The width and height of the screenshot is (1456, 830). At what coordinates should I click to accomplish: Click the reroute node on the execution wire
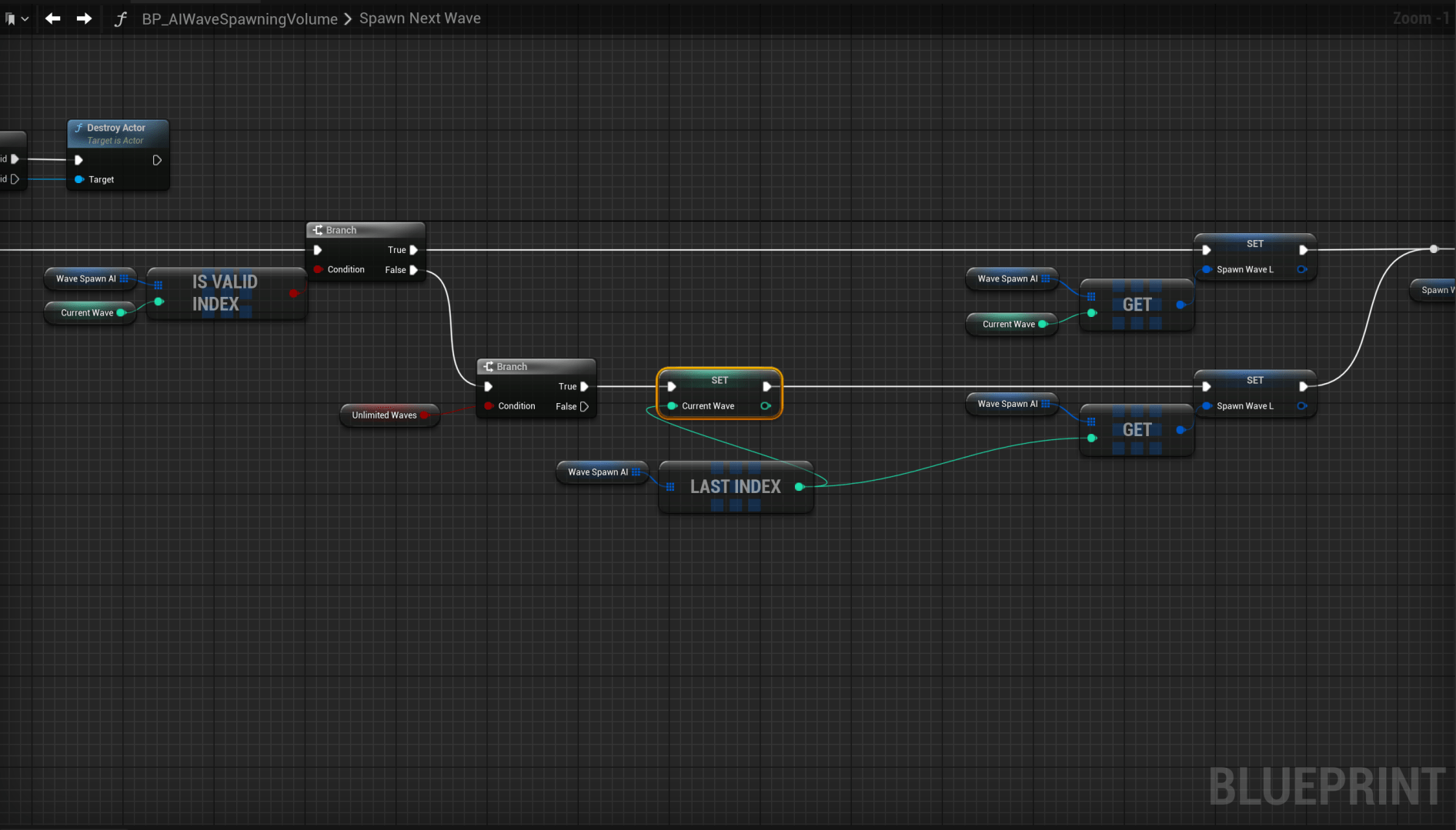1434,249
